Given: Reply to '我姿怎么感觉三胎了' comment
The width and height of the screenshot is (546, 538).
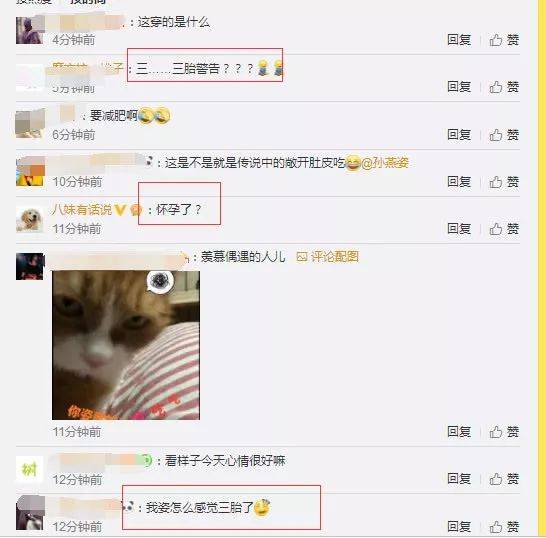Looking at the screenshot, I should [459, 527].
